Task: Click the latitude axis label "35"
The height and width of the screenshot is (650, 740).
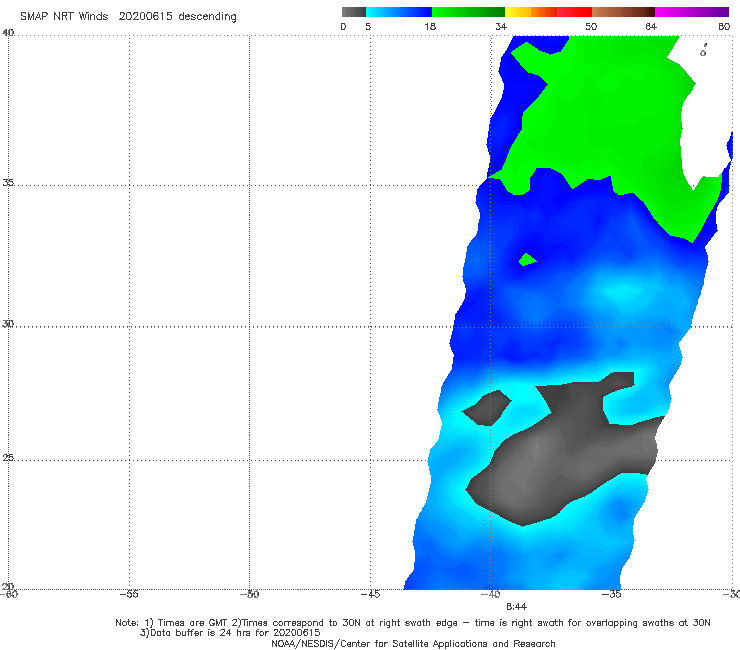Action: coord(8,182)
